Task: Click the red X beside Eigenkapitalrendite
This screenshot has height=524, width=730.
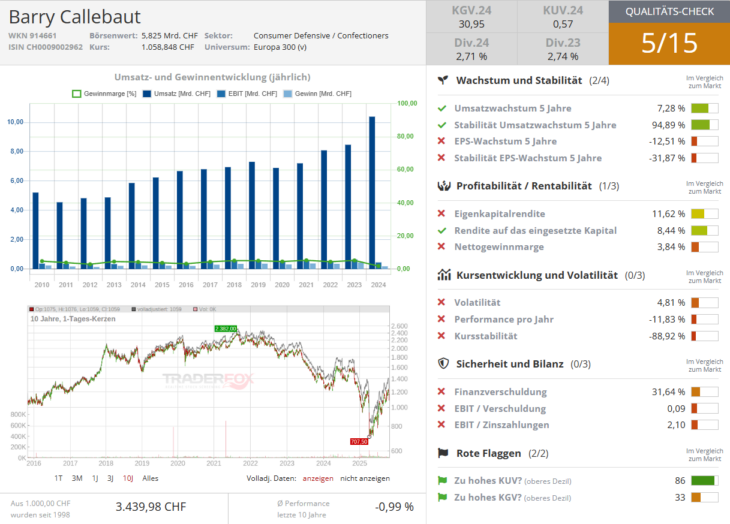Action: [x=442, y=213]
